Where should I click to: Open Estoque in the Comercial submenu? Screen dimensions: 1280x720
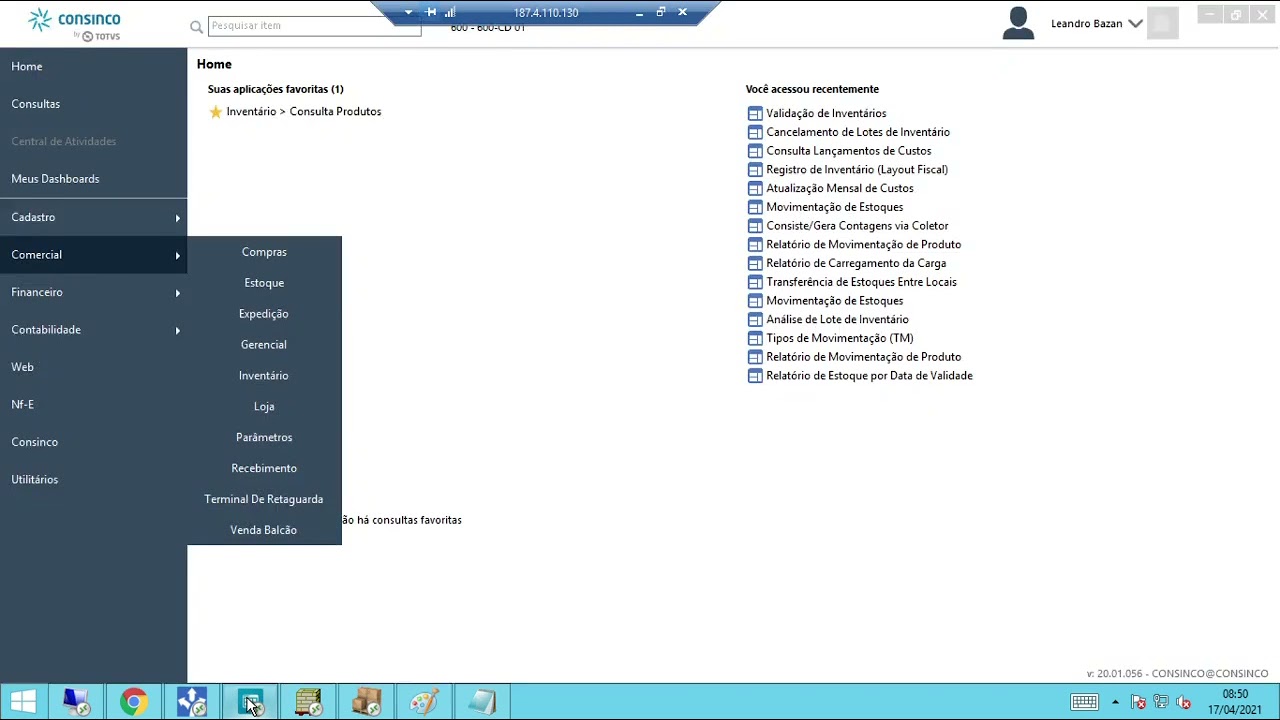(x=264, y=283)
